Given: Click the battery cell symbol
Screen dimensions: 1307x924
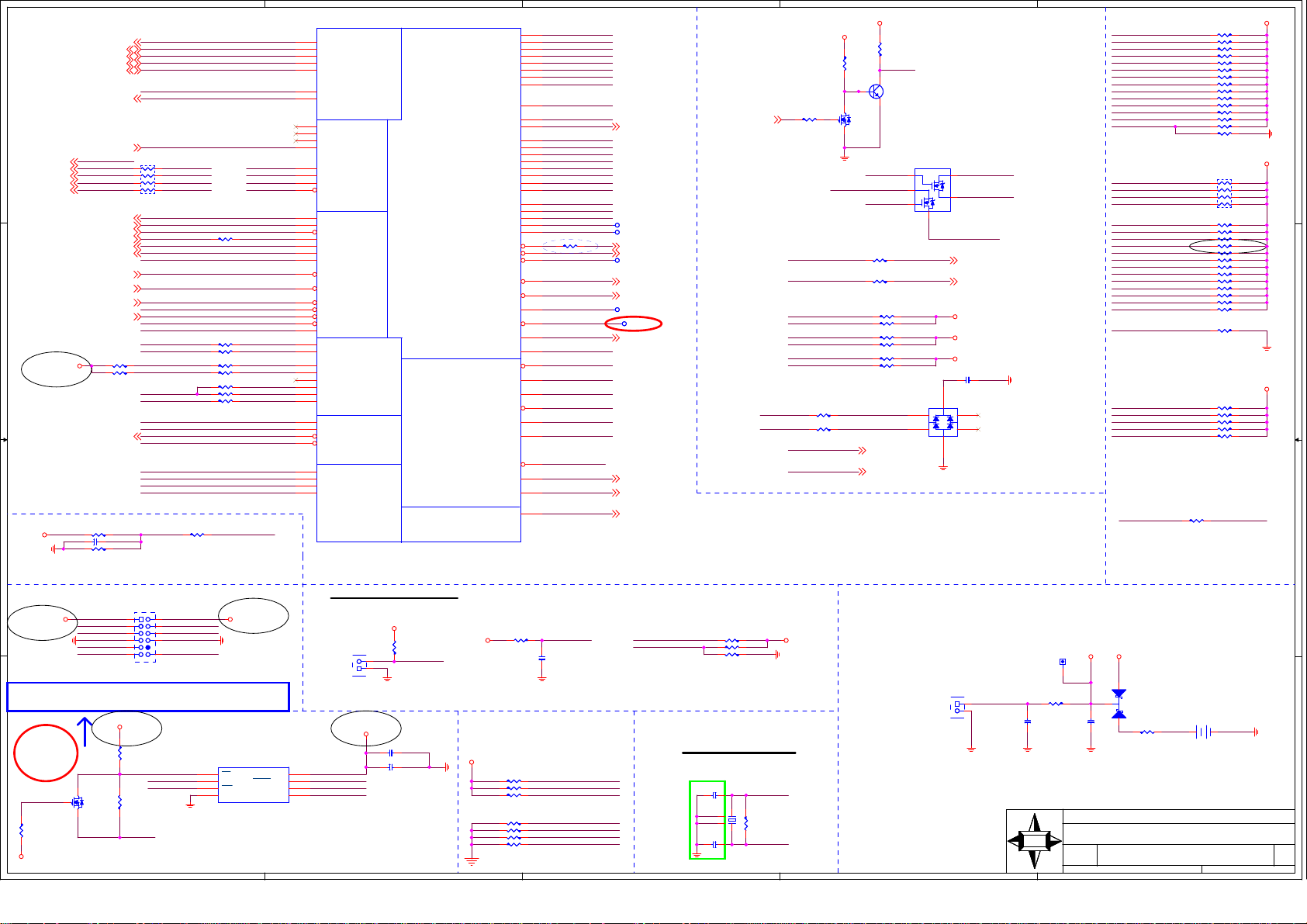Looking at the screenshot, I should point(1204,732).
